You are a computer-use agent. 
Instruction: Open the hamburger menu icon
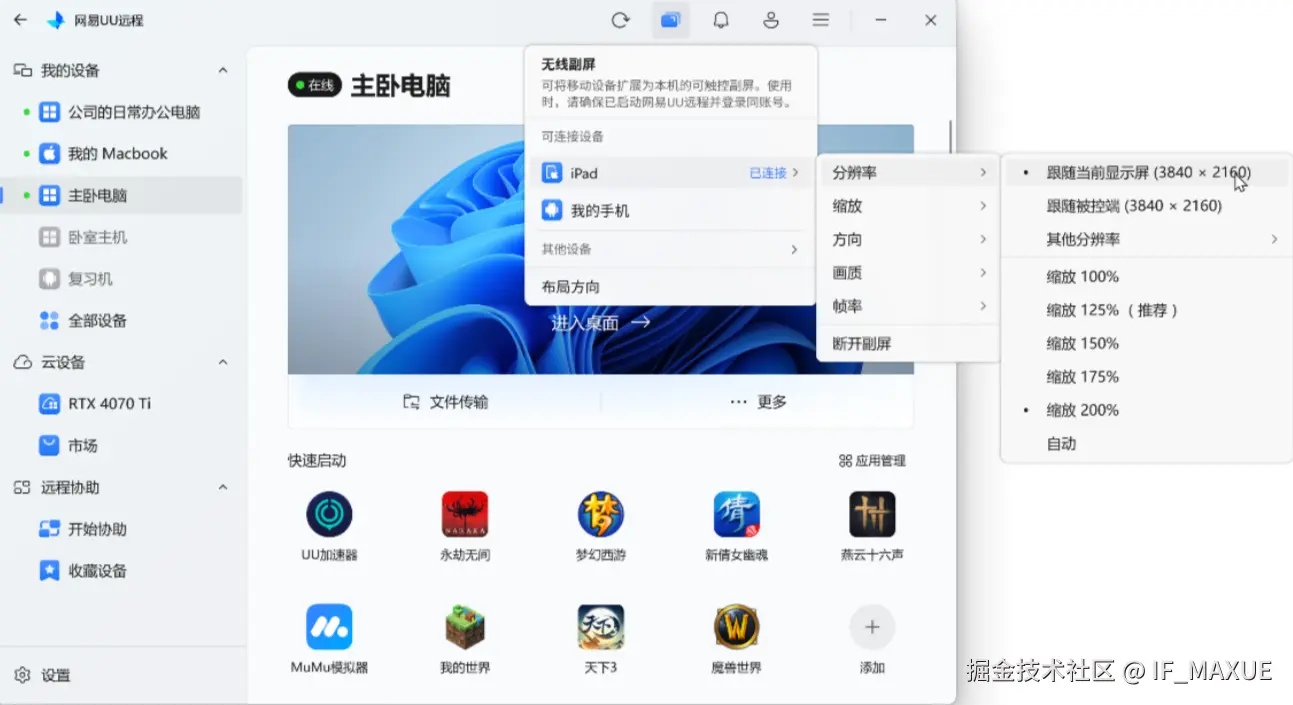click(x=821, y=20)
